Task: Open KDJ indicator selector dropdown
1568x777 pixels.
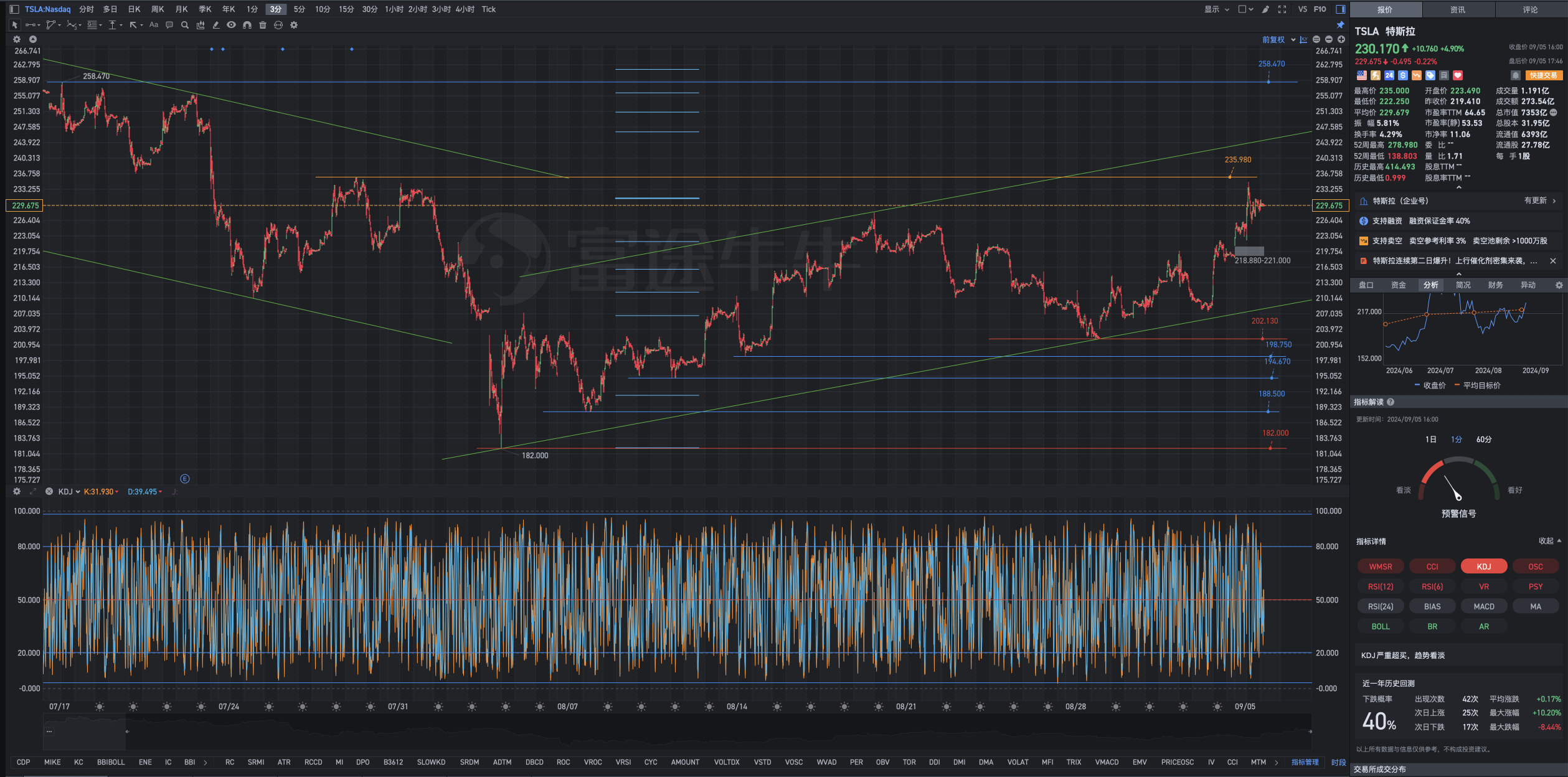Action: pos(69,492)
